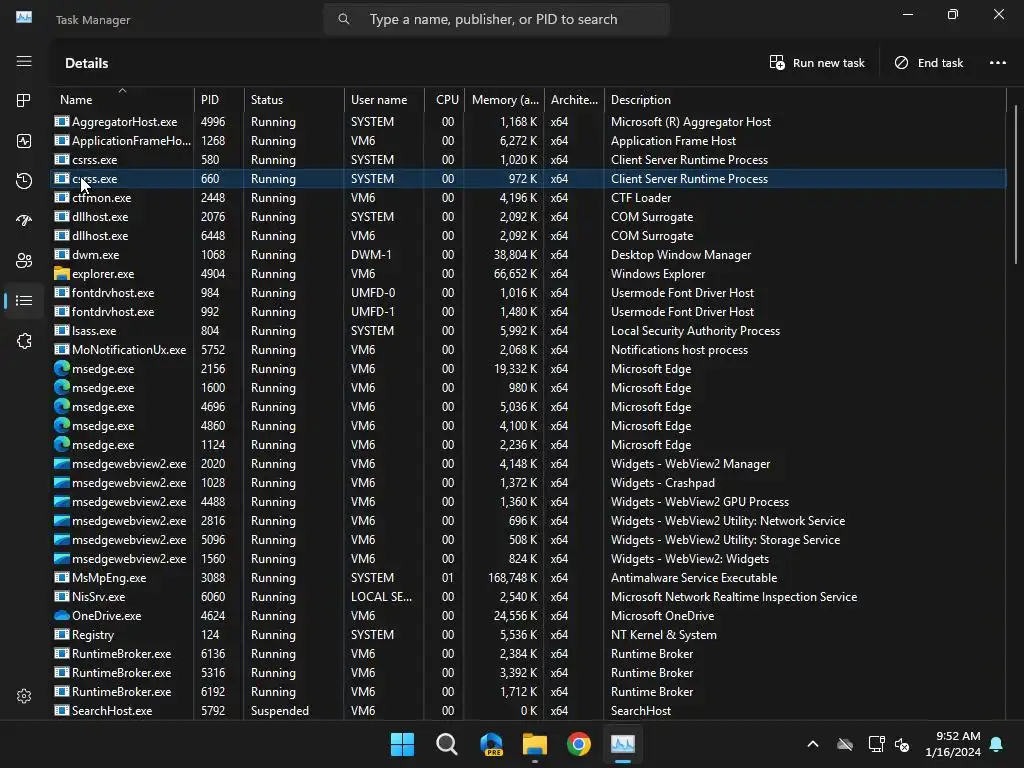
Task: Open the hamburger navigation menu
Action: [x=24, y=61]
